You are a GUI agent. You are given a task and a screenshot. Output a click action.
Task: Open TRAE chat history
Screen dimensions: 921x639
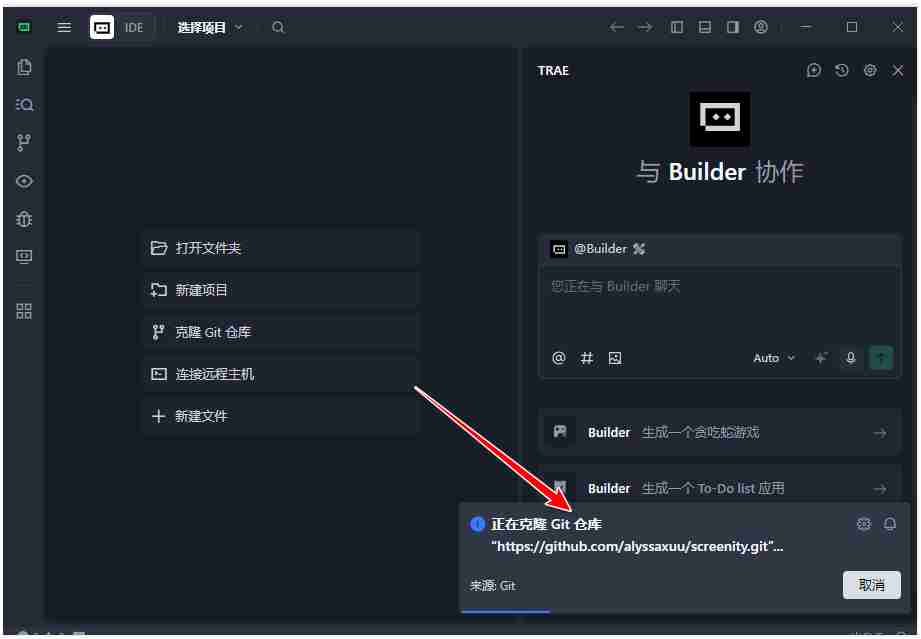coord(841,70)
